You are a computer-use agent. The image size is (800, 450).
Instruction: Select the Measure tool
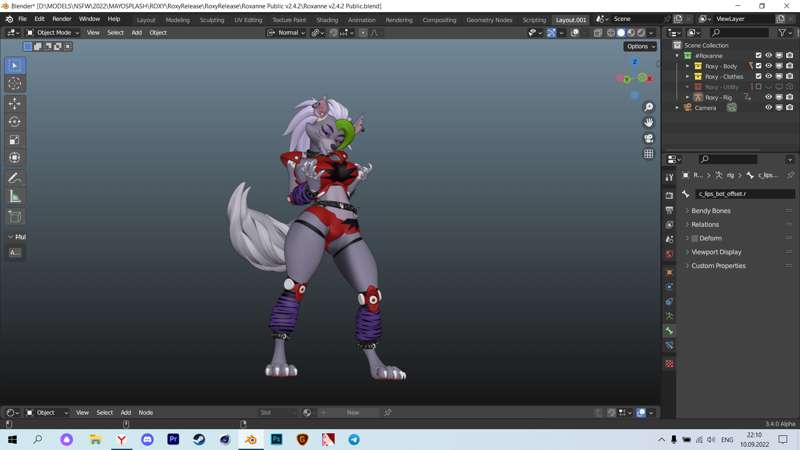[15, 196]
